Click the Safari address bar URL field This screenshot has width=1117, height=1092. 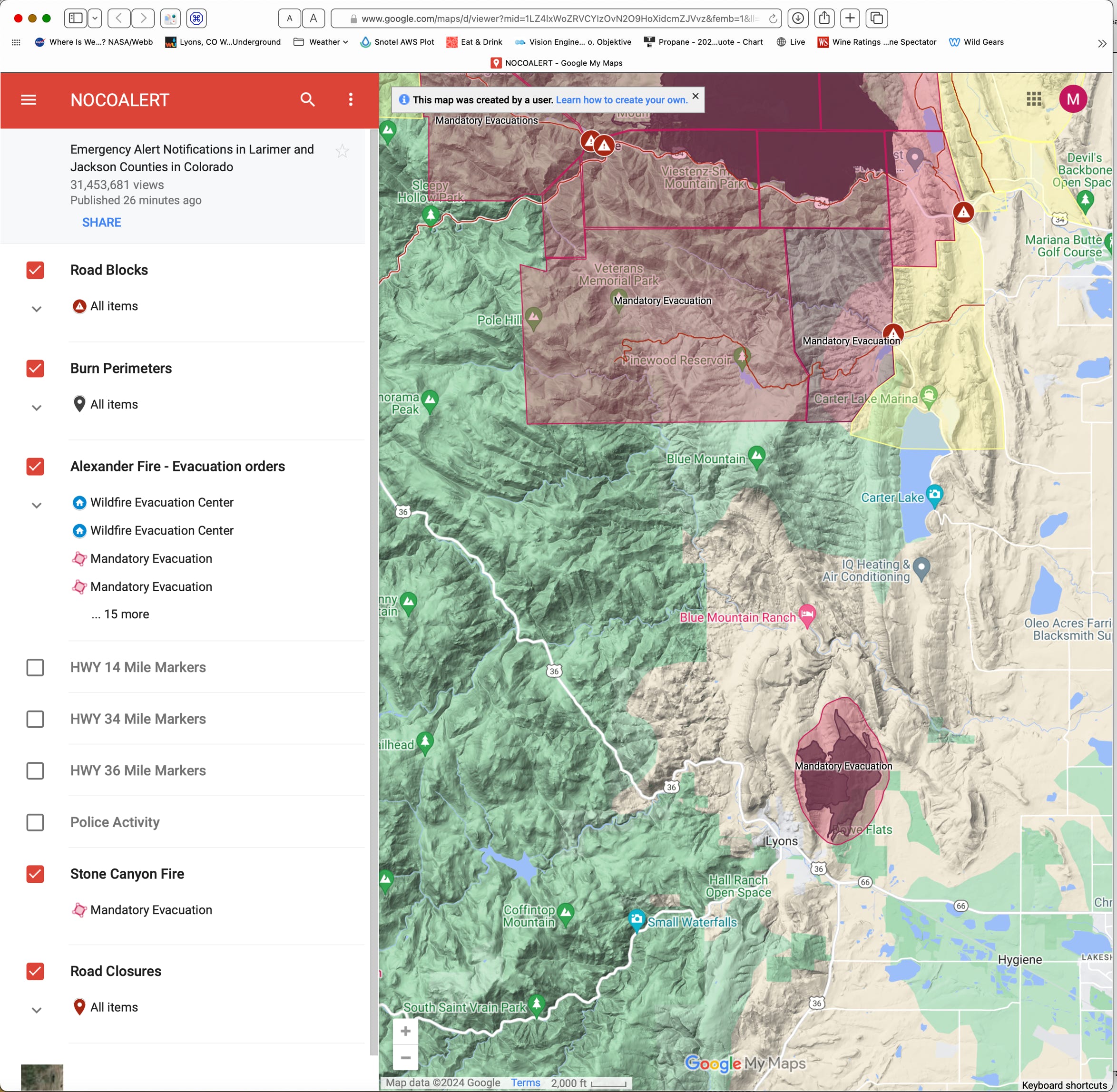(x=555, y=19)
